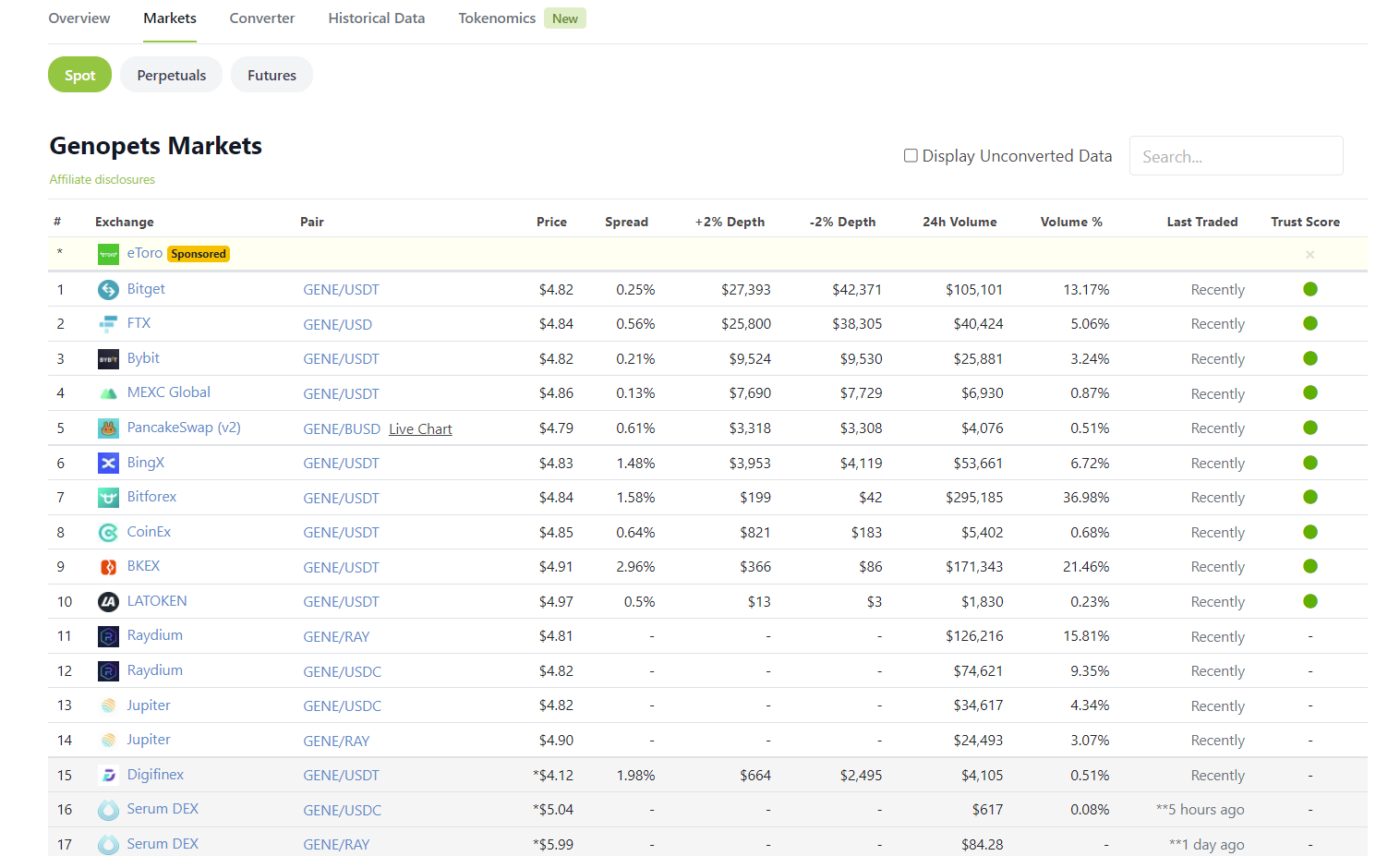Open the Affiliate disclosures link

(103, 180)
